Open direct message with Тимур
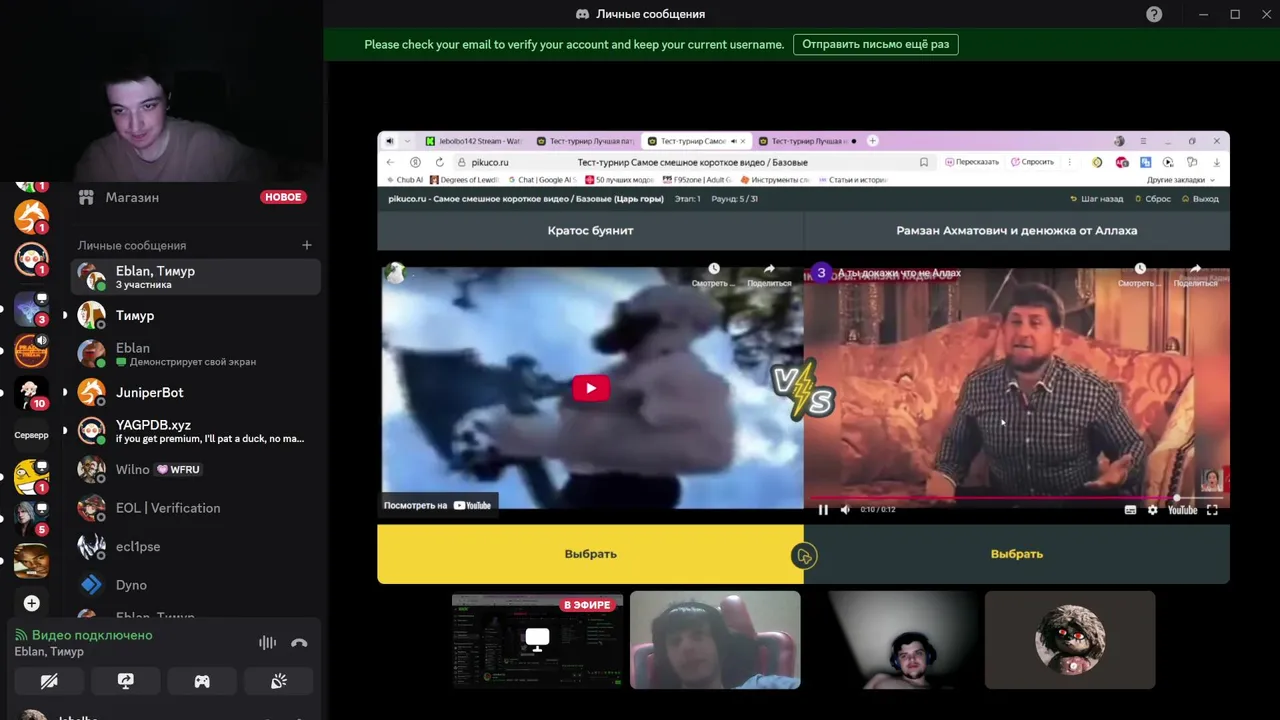 [x=196, y=315]
